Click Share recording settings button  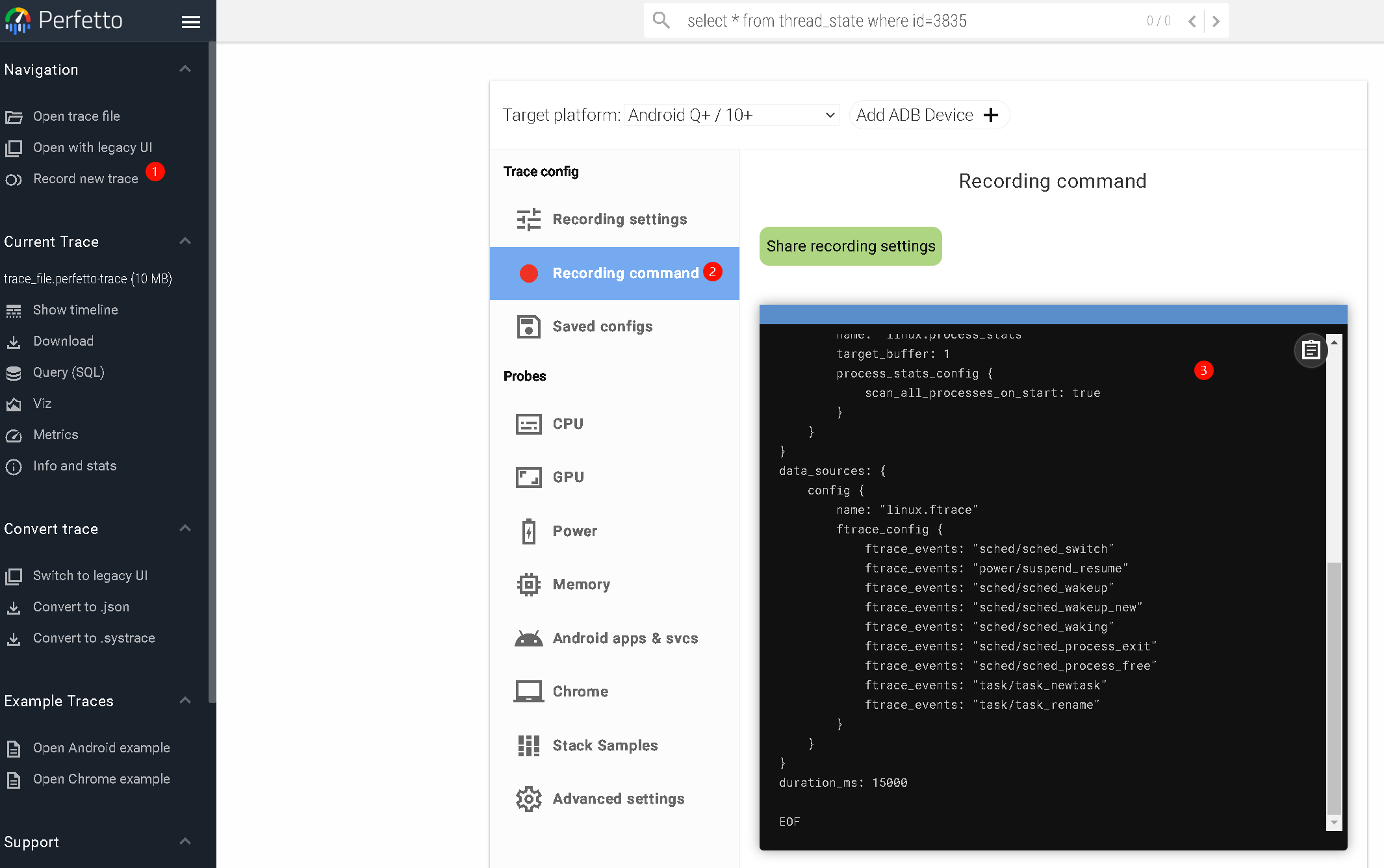pyautogui.click(x=851, y=246)
